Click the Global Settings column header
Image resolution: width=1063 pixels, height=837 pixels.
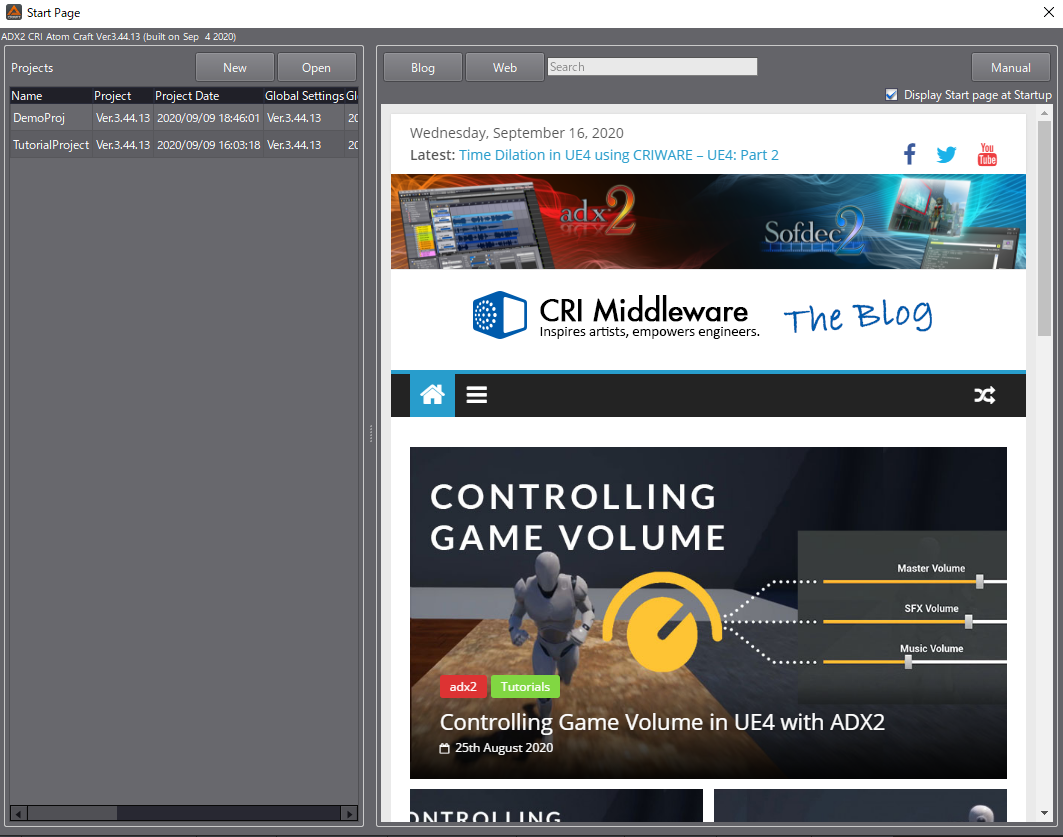click(x=304, y=96)
